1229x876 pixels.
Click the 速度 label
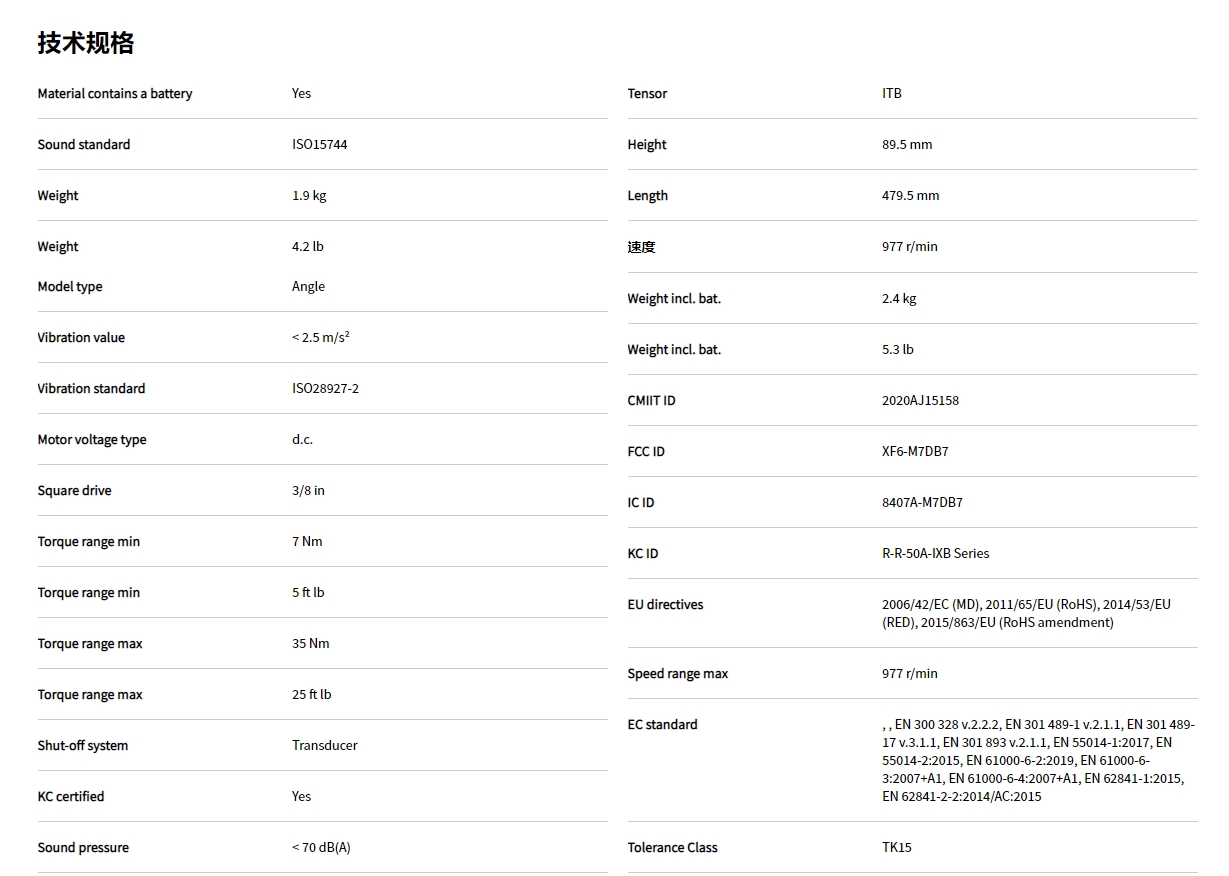tap(641, 247)
